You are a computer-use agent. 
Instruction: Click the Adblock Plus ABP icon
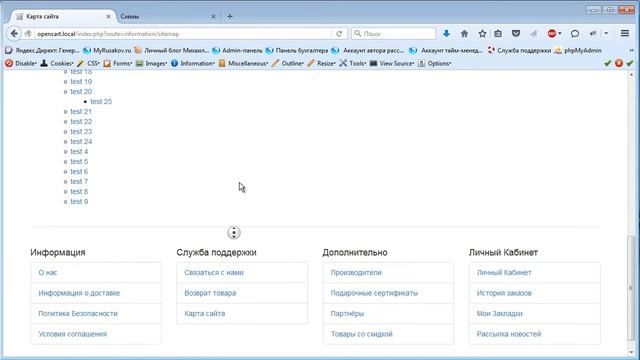pos(552,33)
